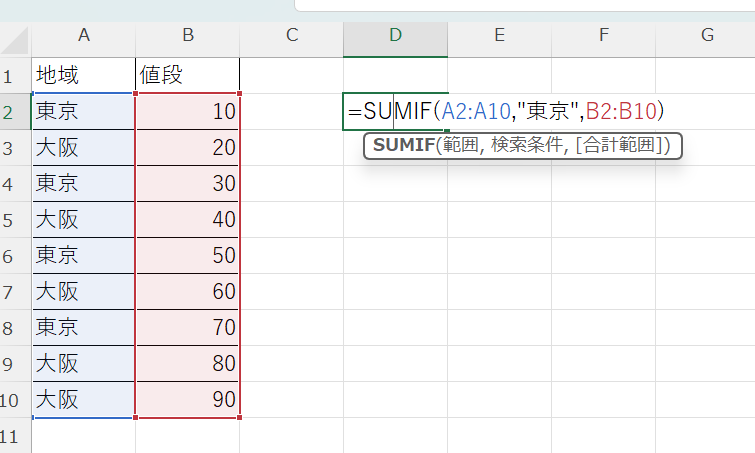Click cell A3 containing 大阪
This screenshot has height=453, width=755.
[83, 147]
